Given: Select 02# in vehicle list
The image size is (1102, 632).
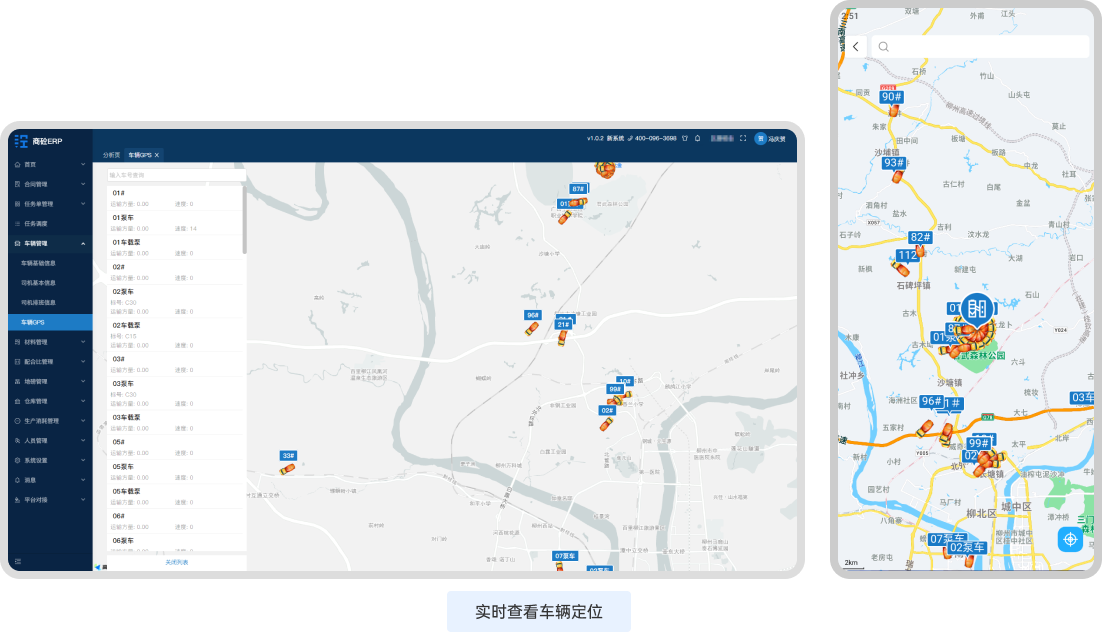Looking at the screenshot, I should (x=176, y=271).
